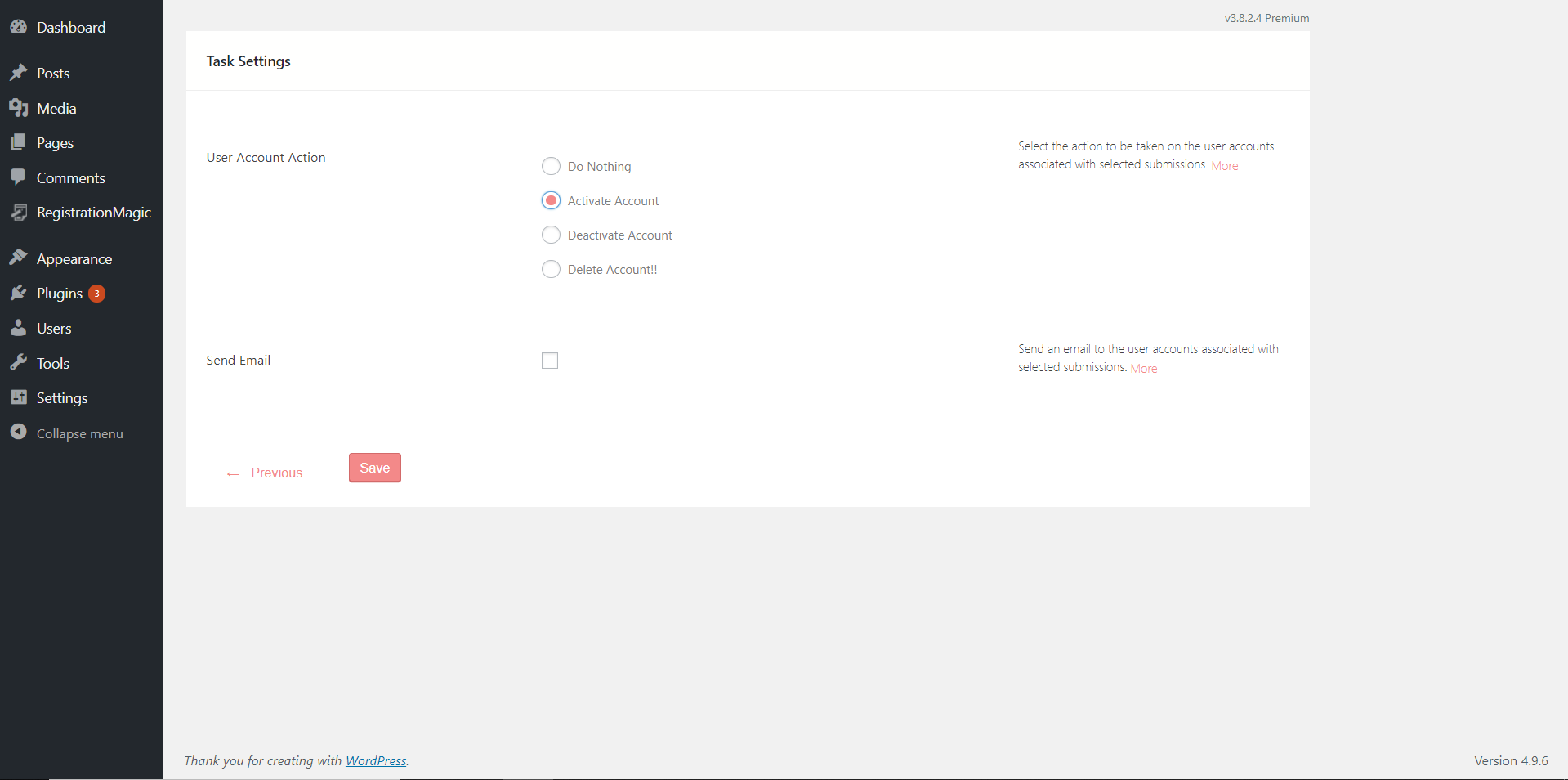Click the Media library icon
Image resolution: width=1568 pixels, height=780 pixels.
[x=19, y=108]
